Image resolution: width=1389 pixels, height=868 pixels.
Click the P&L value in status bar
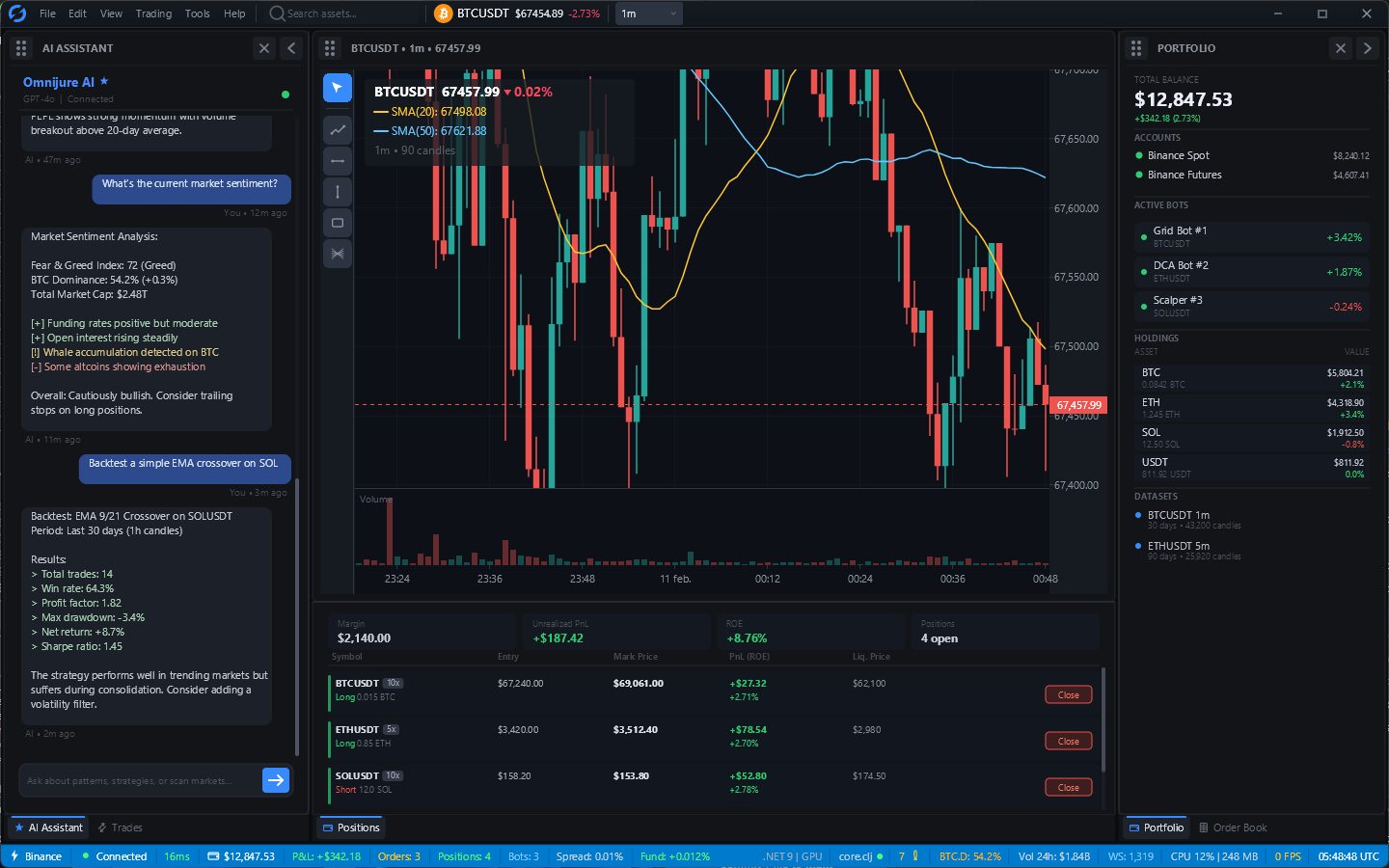point(326,856)
